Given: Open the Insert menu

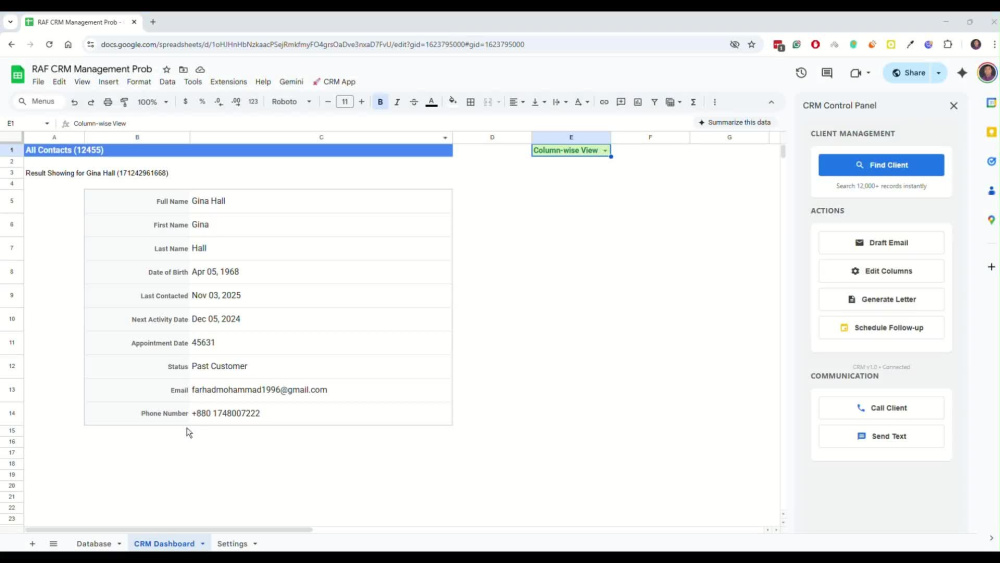Looking at the screenshot, I should pyautogui.click(x=108, y=82).
